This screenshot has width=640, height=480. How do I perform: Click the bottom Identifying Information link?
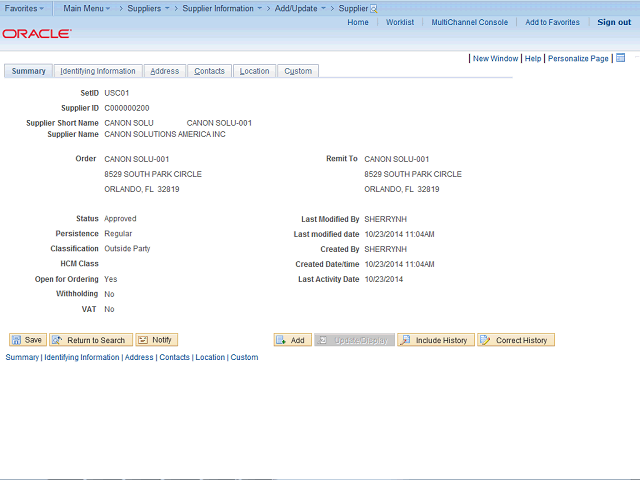[82, 357]
